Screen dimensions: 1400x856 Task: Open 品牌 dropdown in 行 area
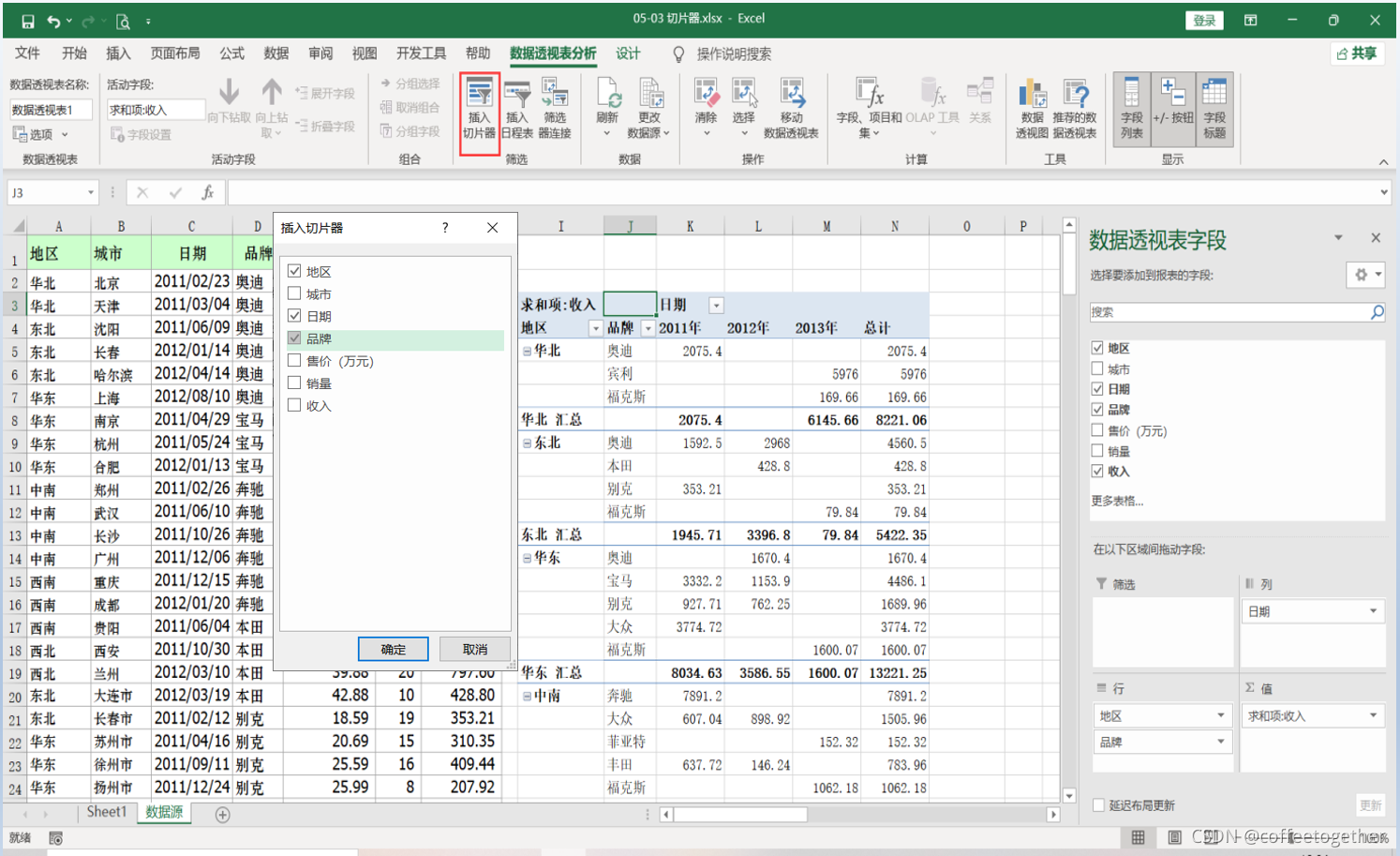click(1220, 742)
